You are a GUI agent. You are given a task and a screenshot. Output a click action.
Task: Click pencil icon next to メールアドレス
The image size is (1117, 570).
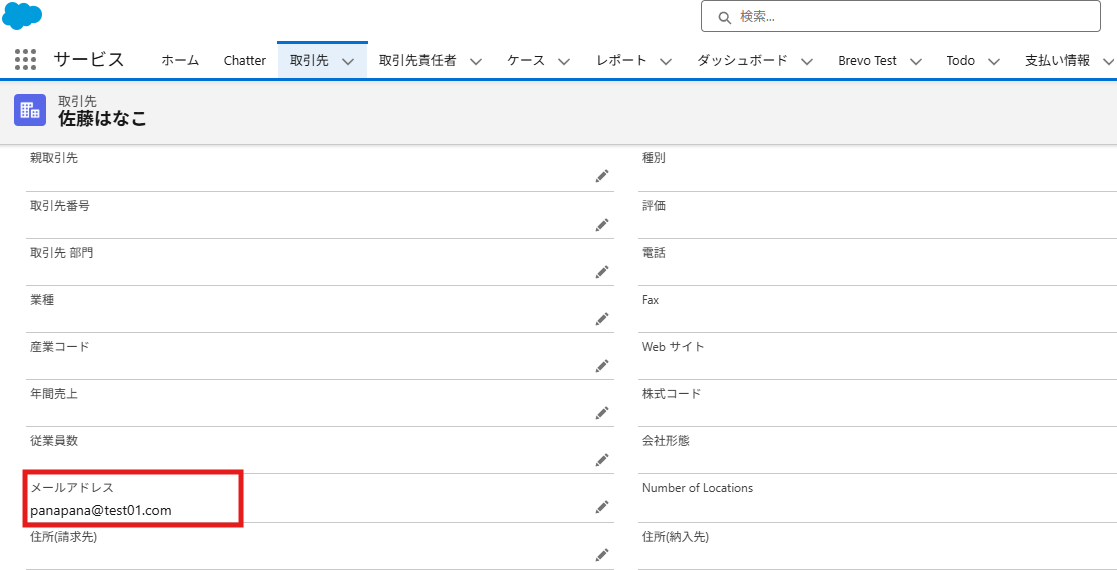602,508
